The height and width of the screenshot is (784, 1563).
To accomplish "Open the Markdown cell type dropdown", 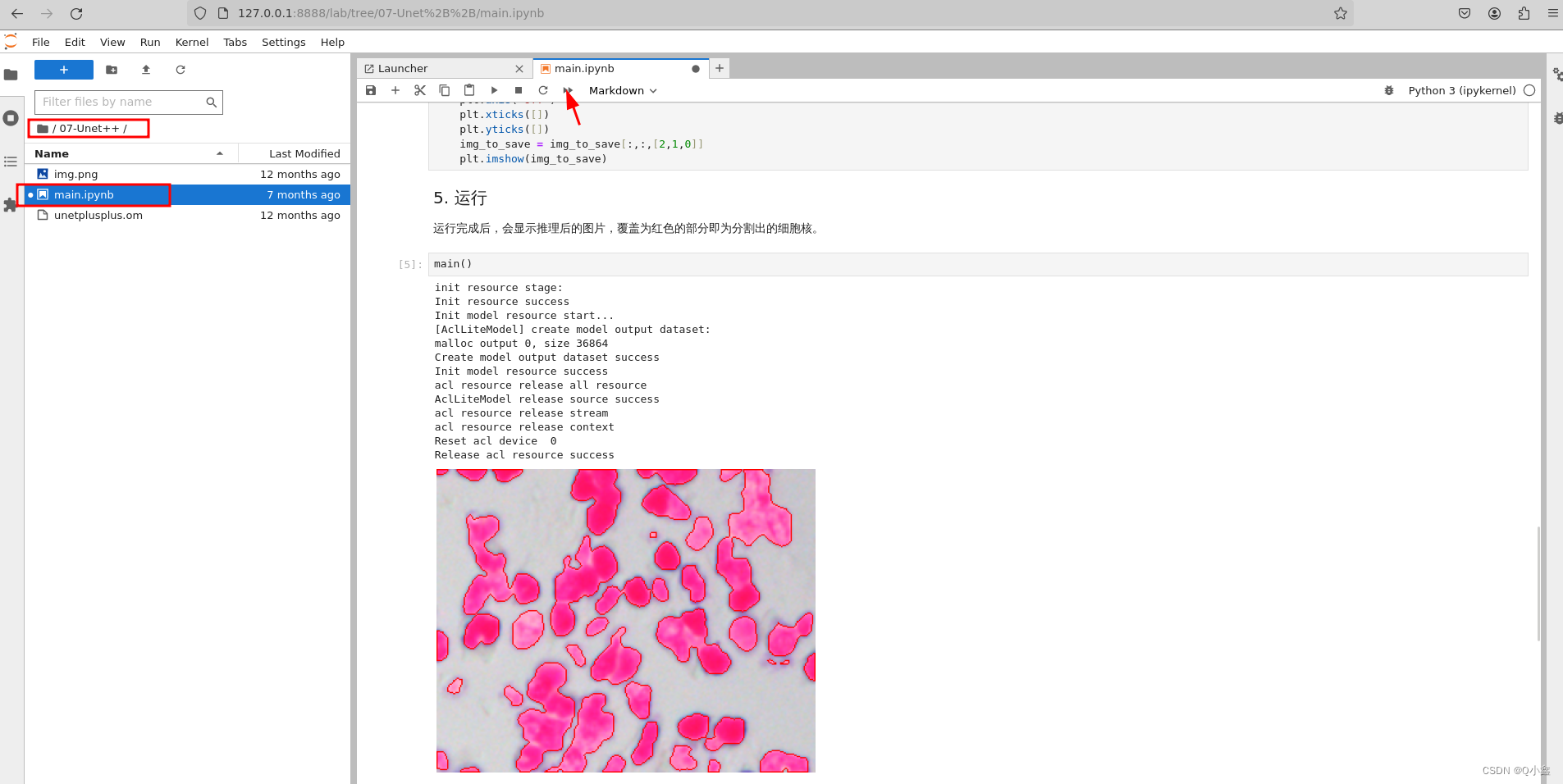I will pos(623,90).
